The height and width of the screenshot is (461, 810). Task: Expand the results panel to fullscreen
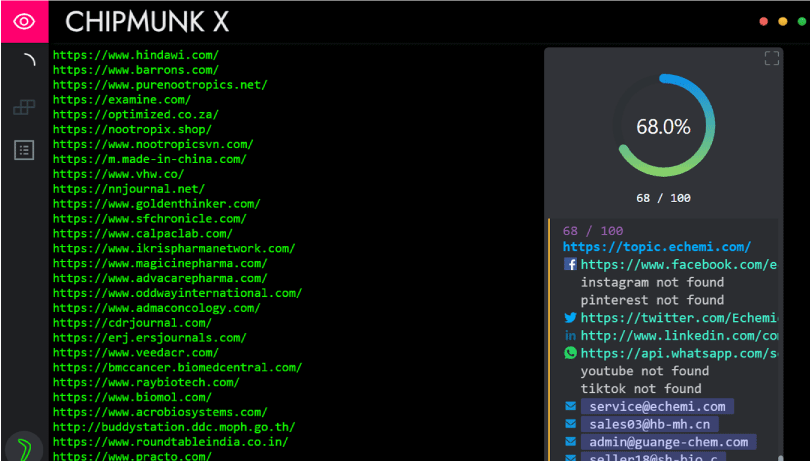click(x=771, y=58)
